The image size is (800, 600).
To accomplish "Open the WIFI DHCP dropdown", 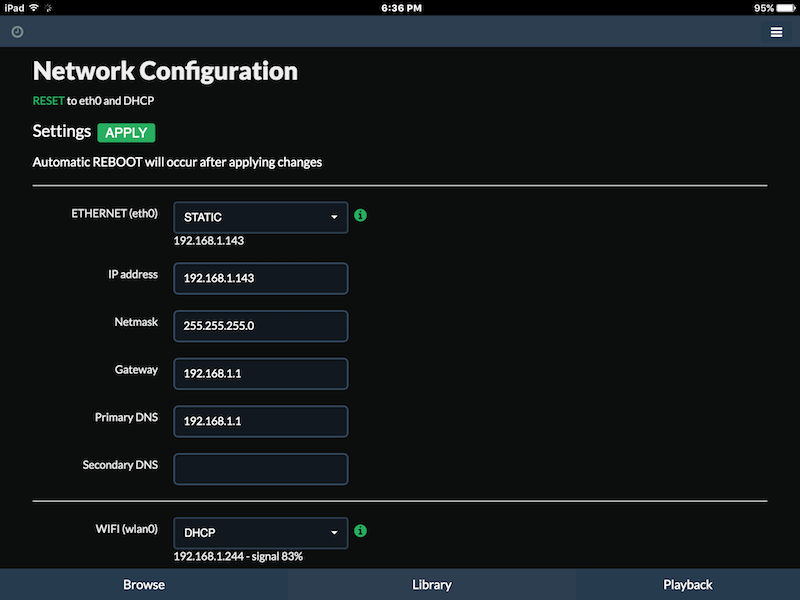I will click(261, 533).
